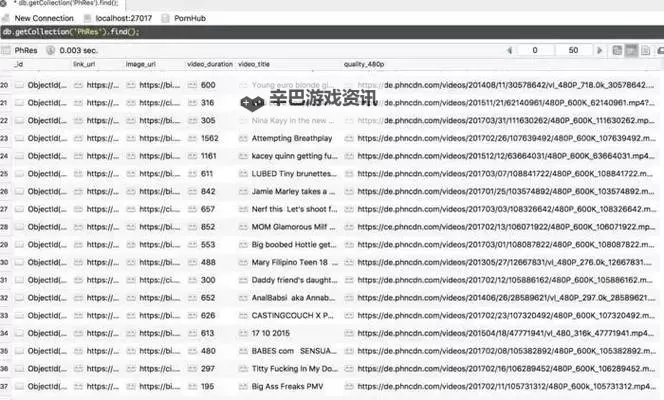Click the PhRes collection name in the results bar
Image resolution: width=664 pixels, height=400 pixels.
[x=26, y=50]
